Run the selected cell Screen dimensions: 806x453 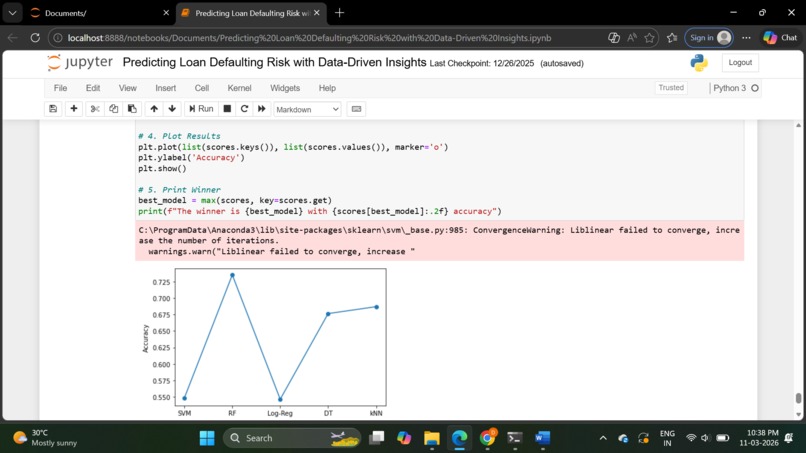click(201, 109)
